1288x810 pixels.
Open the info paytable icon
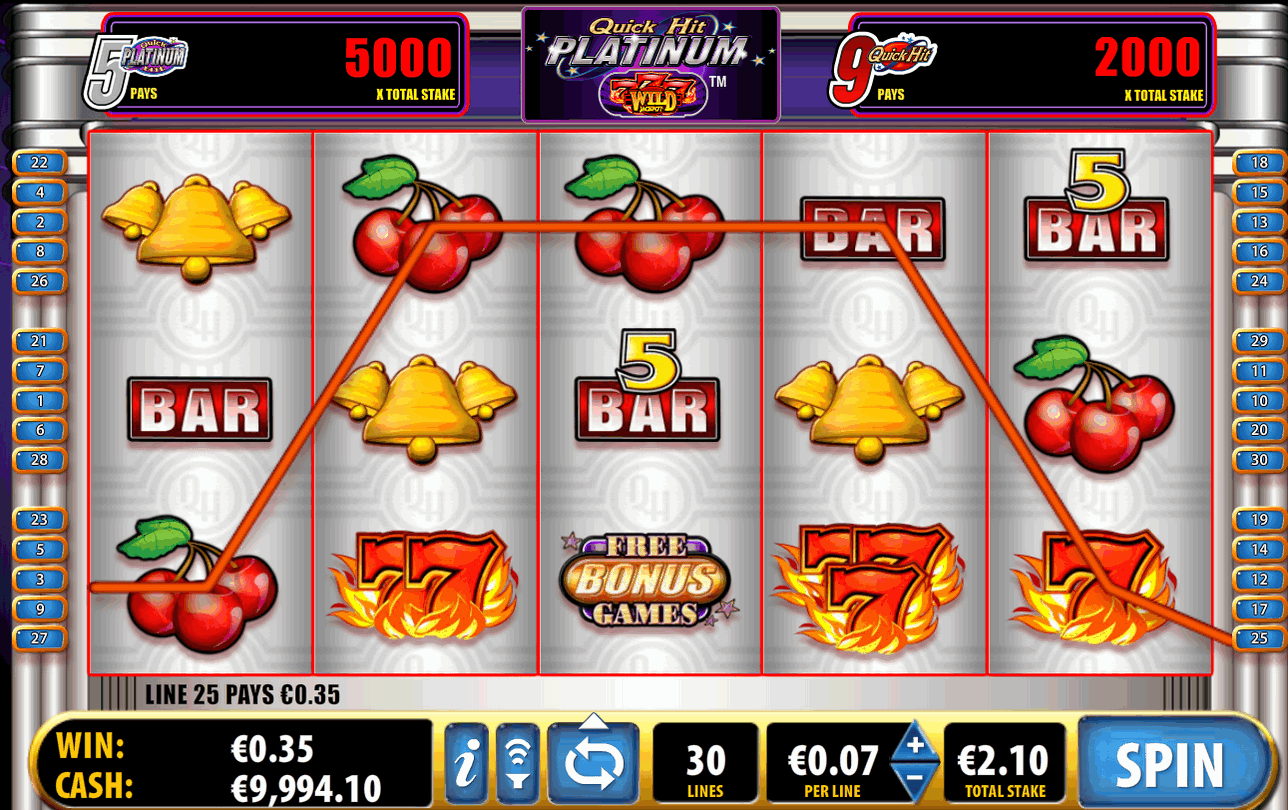click(465, 765)
